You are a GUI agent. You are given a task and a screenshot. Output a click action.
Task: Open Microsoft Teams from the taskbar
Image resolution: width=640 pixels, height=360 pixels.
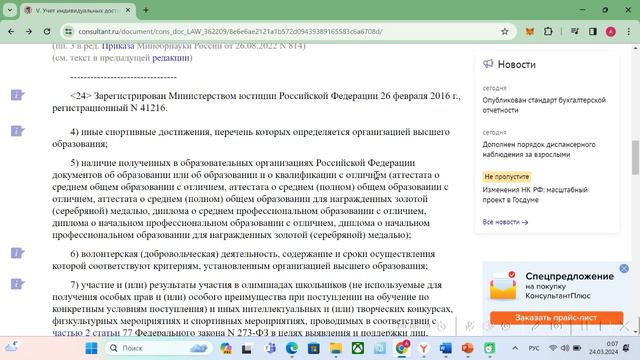coord(269,348)
